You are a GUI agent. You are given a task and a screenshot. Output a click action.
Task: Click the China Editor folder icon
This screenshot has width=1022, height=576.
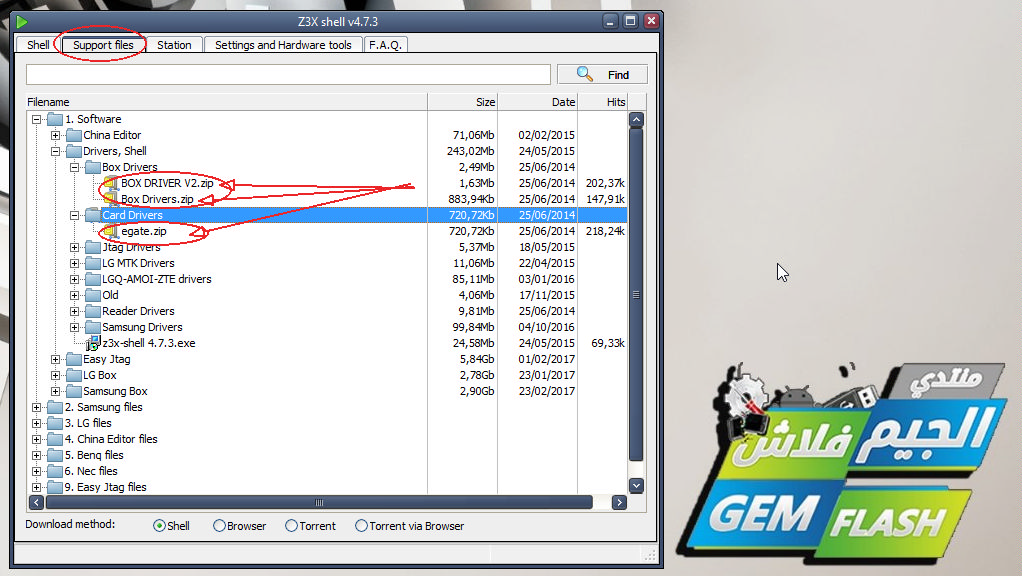point(74,136)
